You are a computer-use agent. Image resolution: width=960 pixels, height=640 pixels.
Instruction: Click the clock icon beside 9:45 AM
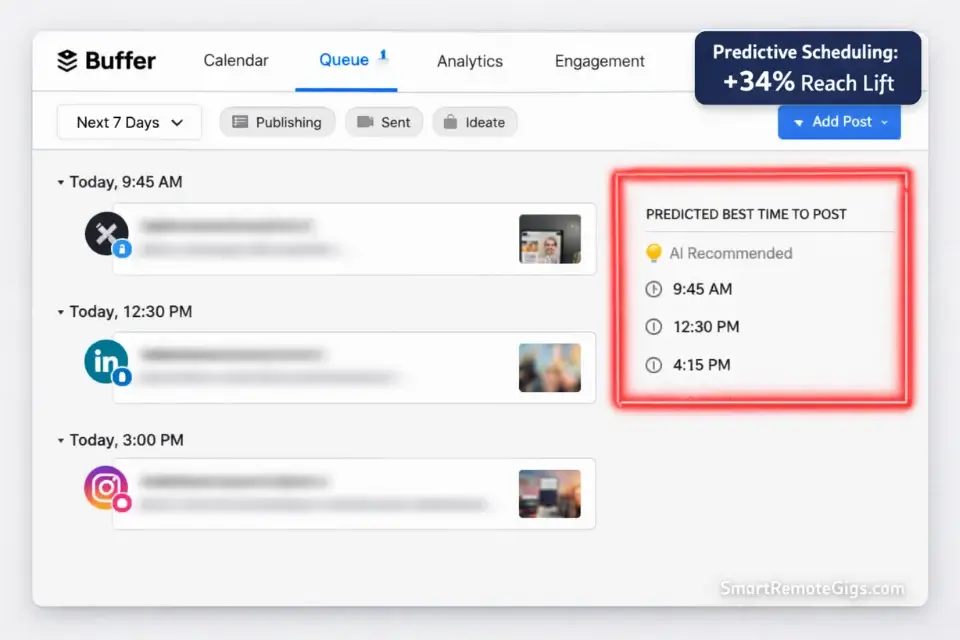pyautogui.click(x=655, y=289)
